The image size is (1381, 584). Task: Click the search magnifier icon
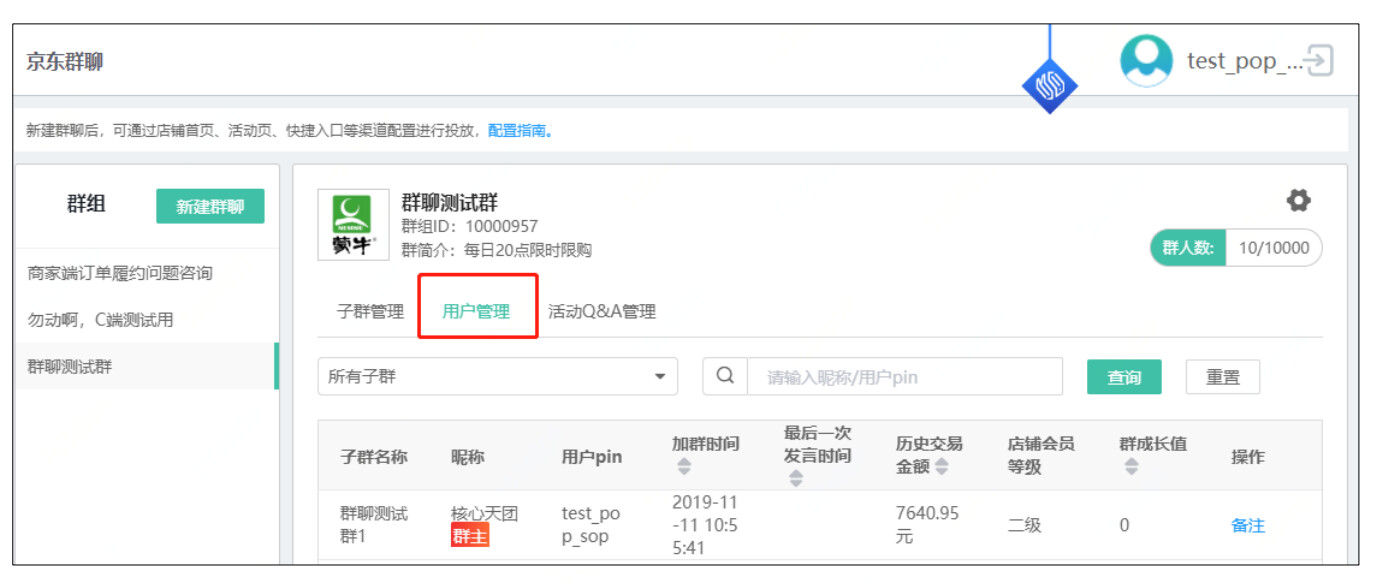tap(726, 377)
